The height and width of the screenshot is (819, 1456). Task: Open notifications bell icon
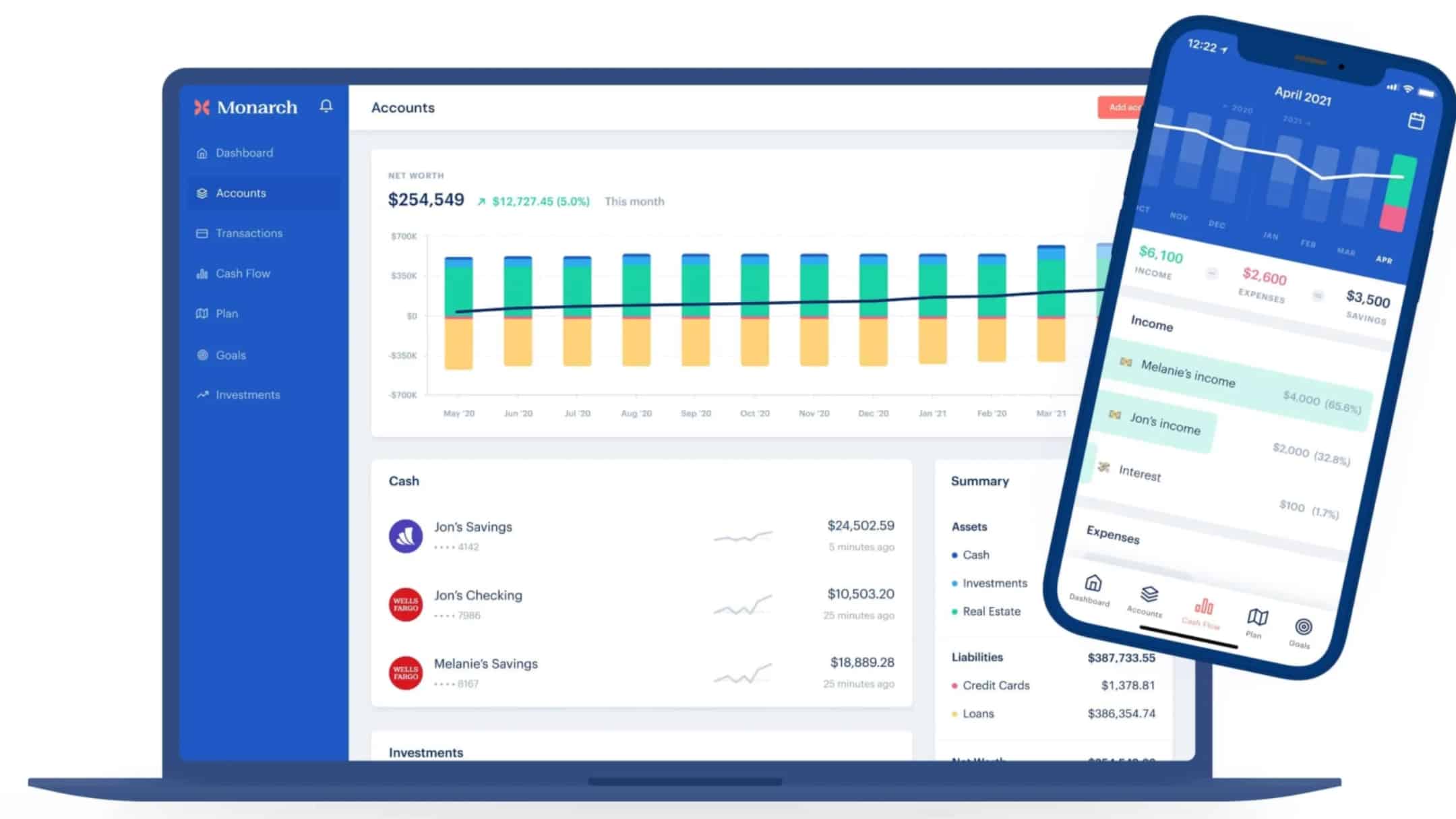(x=326, y=106)
